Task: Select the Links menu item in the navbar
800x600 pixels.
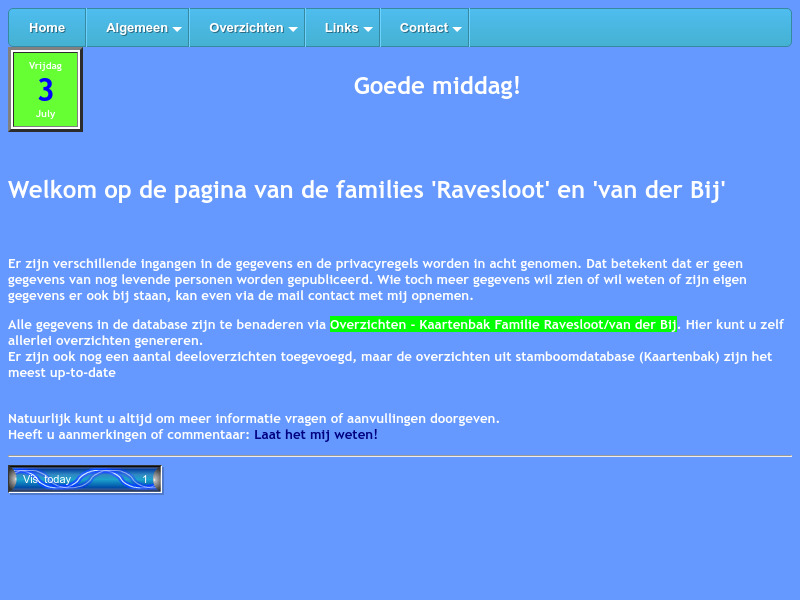Action: pyautogui.click(x=340, y=28)
